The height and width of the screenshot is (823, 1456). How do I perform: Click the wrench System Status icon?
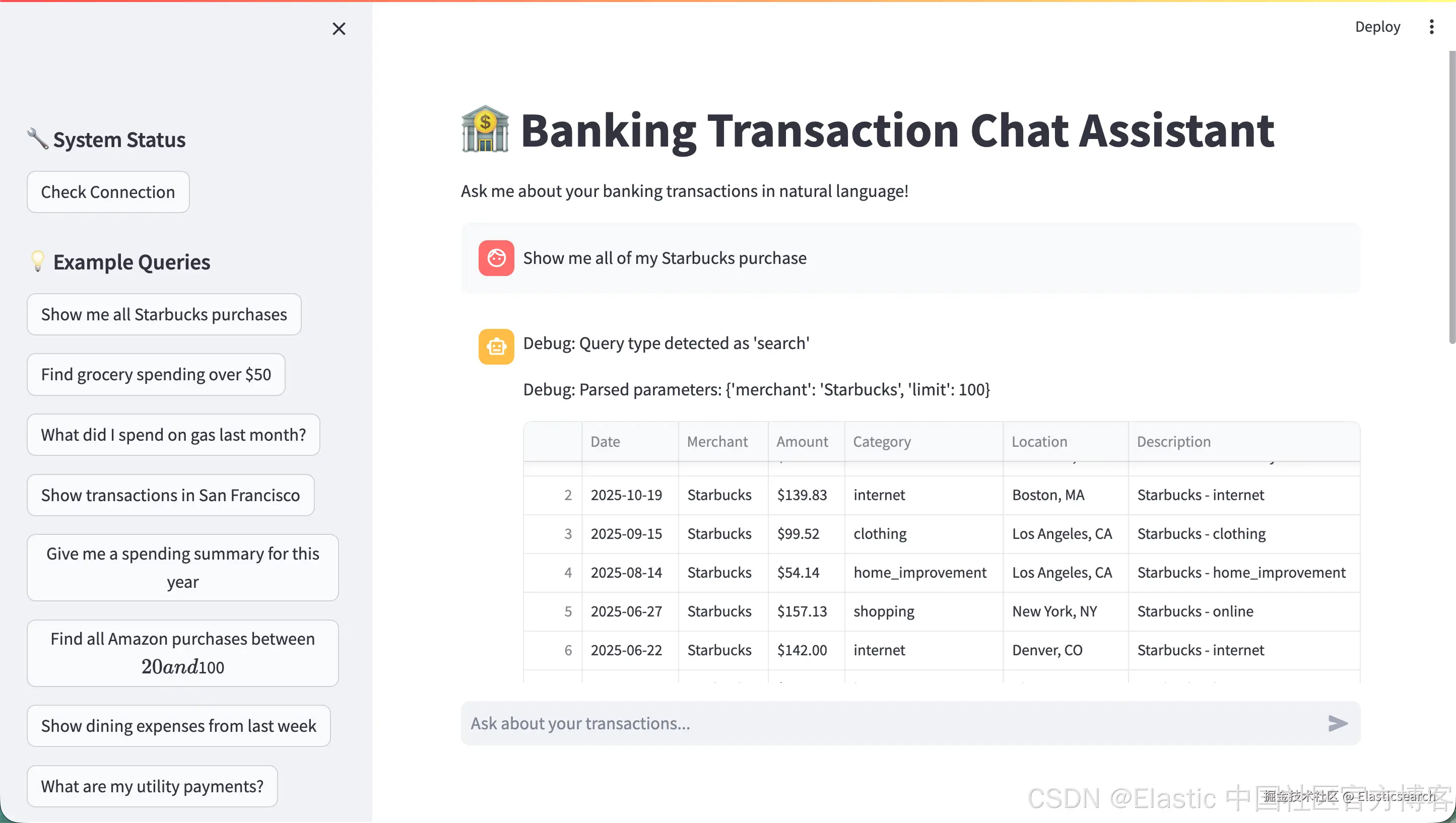pos(38,139)
